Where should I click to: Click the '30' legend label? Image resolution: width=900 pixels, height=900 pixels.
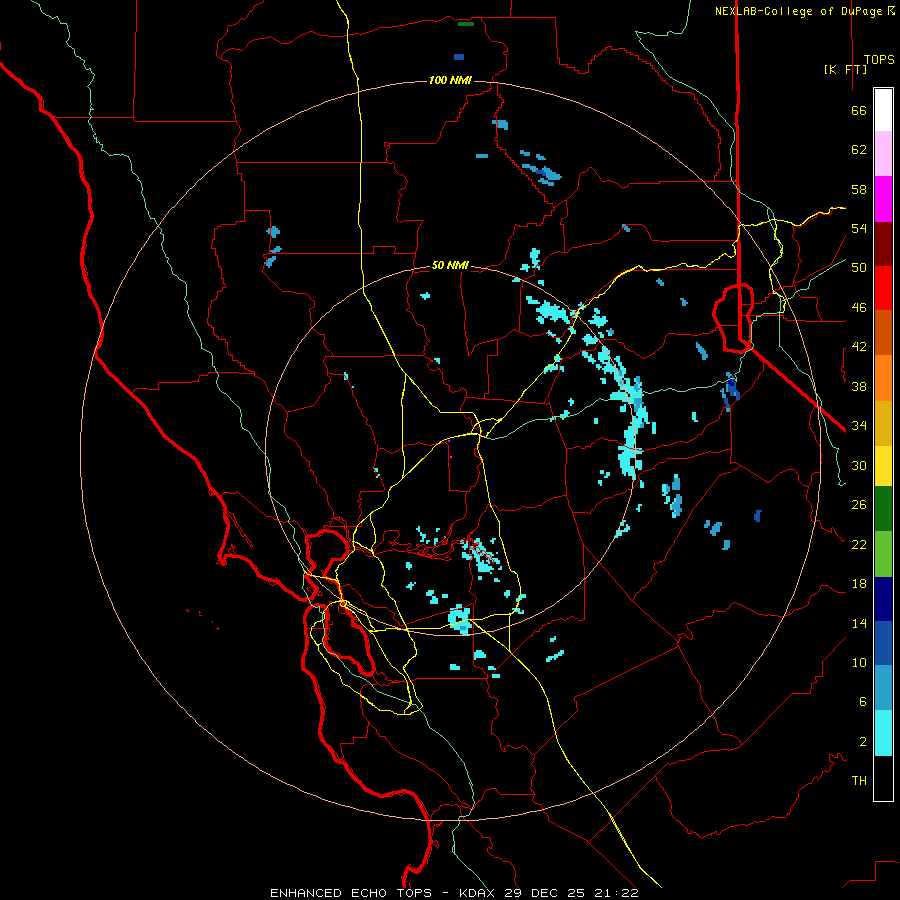tap(859, 465)
